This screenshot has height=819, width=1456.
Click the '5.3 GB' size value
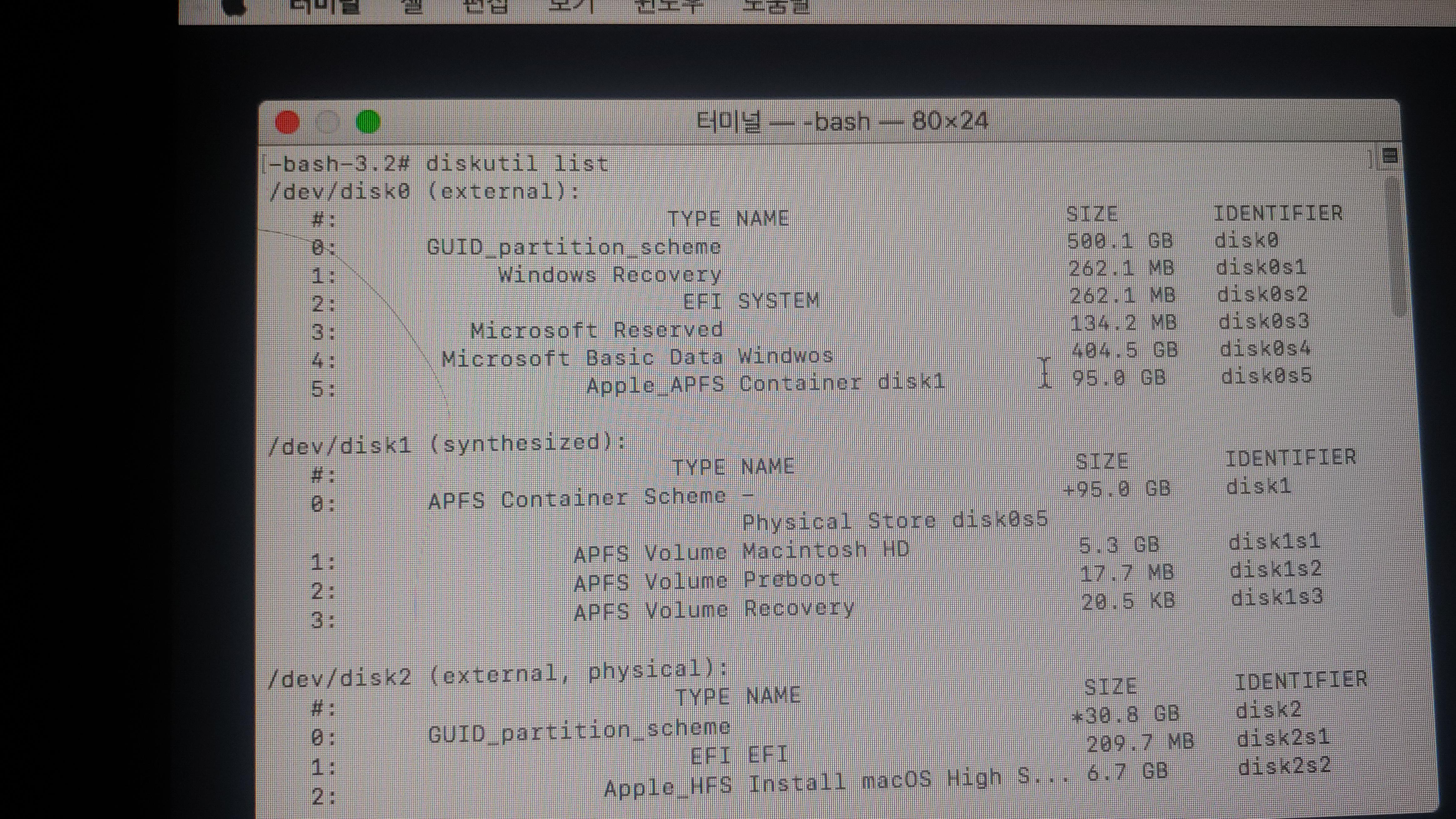coord(1119,545)
